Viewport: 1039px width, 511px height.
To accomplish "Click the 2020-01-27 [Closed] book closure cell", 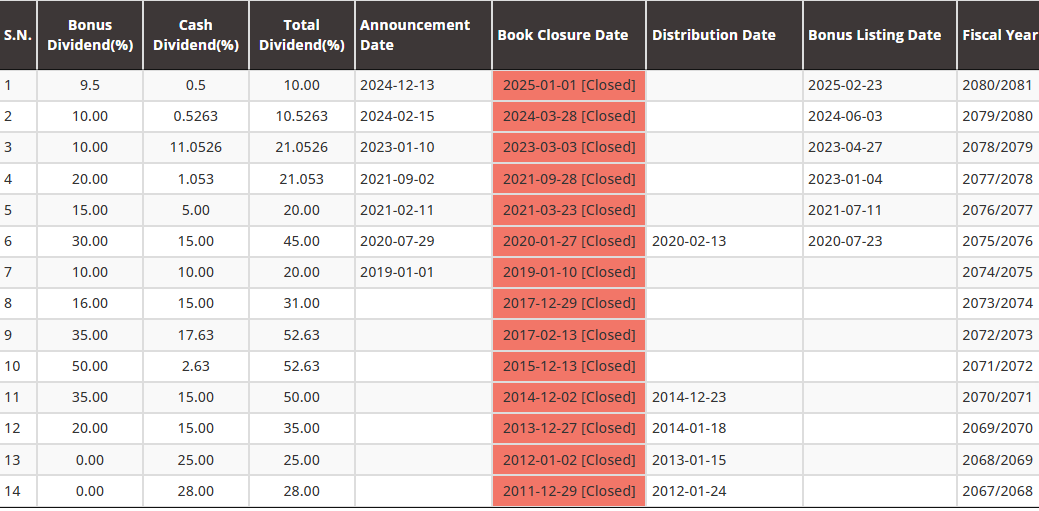I will (x=568, y=241).
